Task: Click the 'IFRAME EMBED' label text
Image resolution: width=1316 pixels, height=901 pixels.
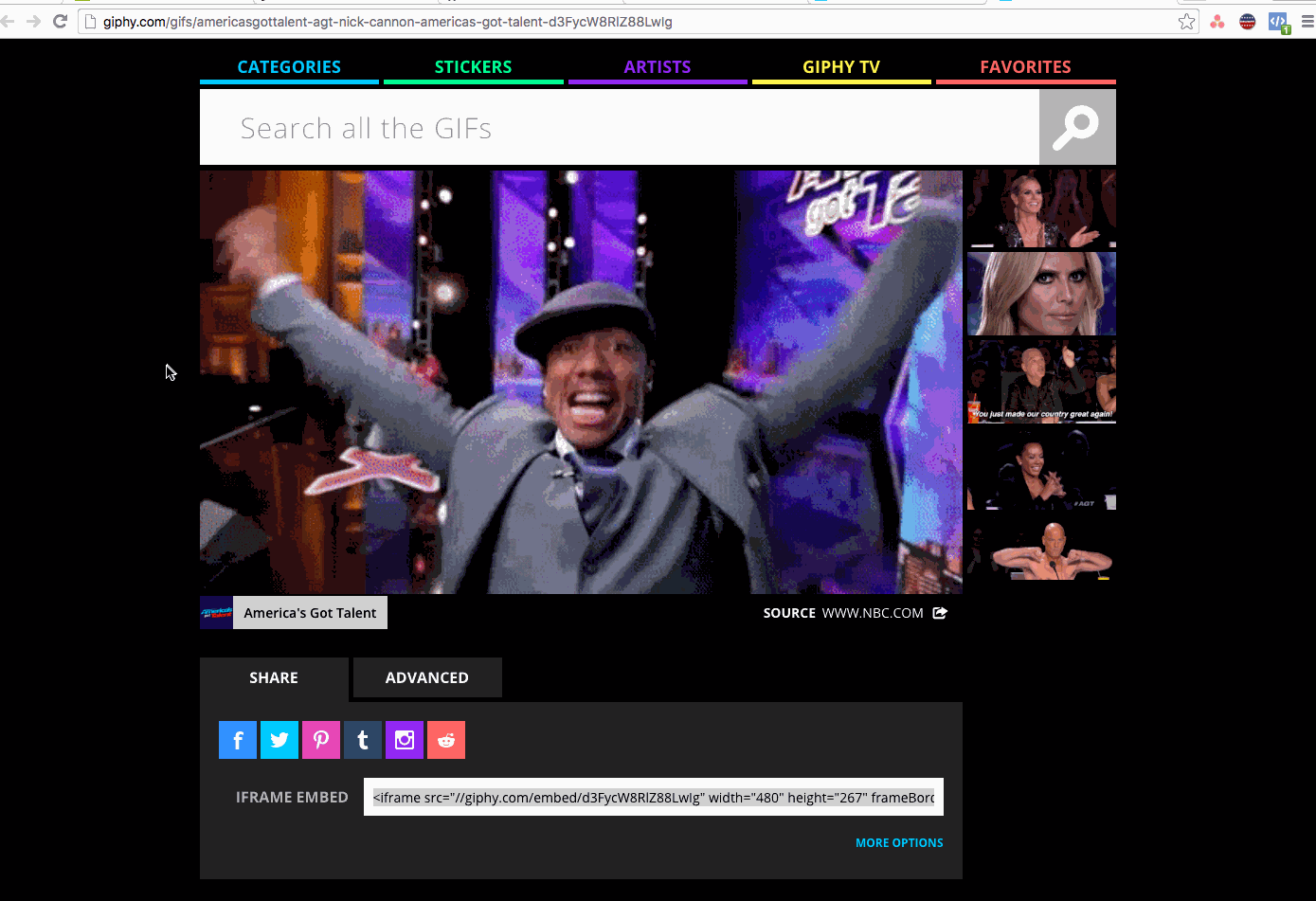Action: pos(292,798)
